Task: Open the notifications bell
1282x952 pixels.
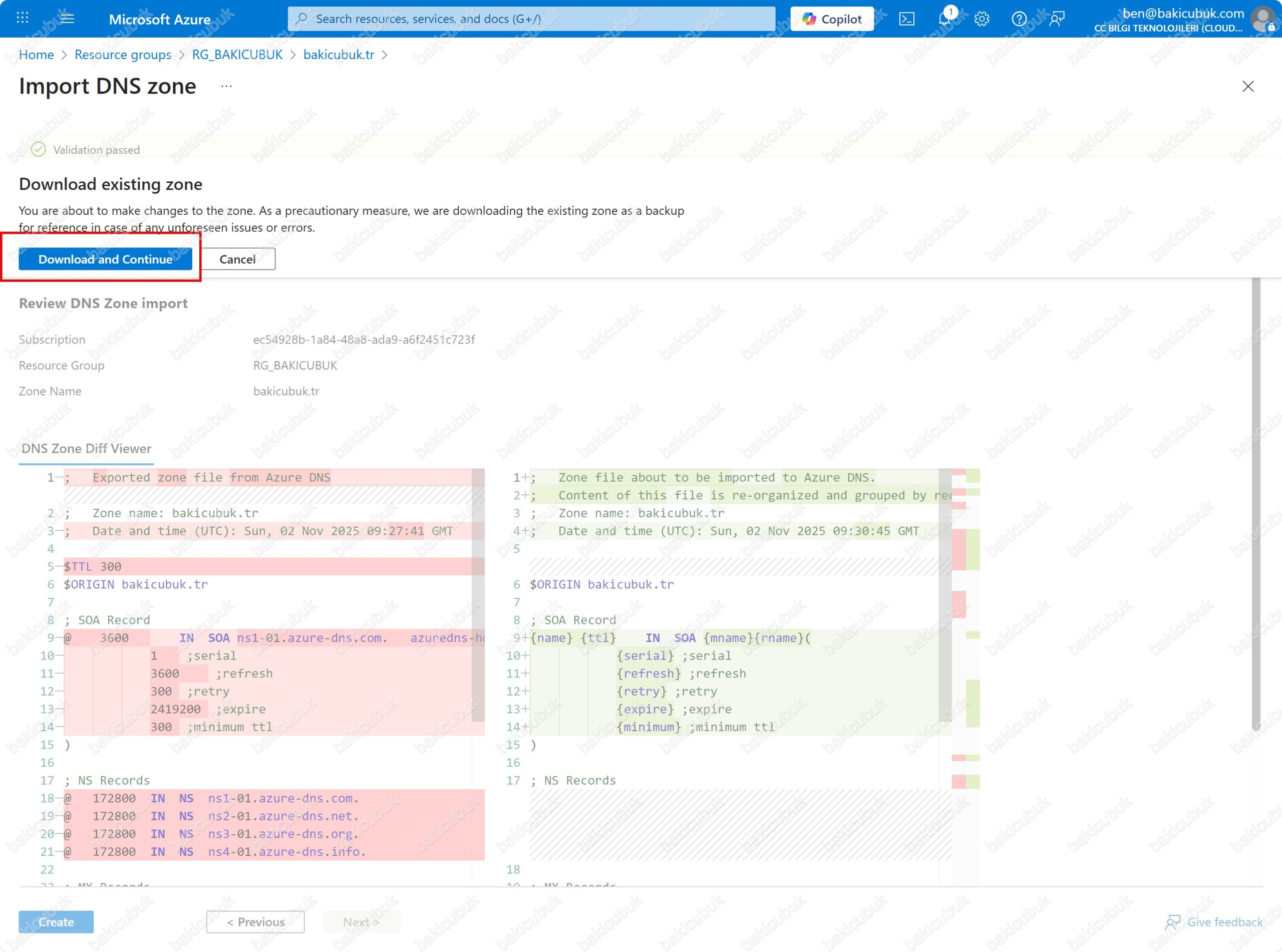Action: 944,19
